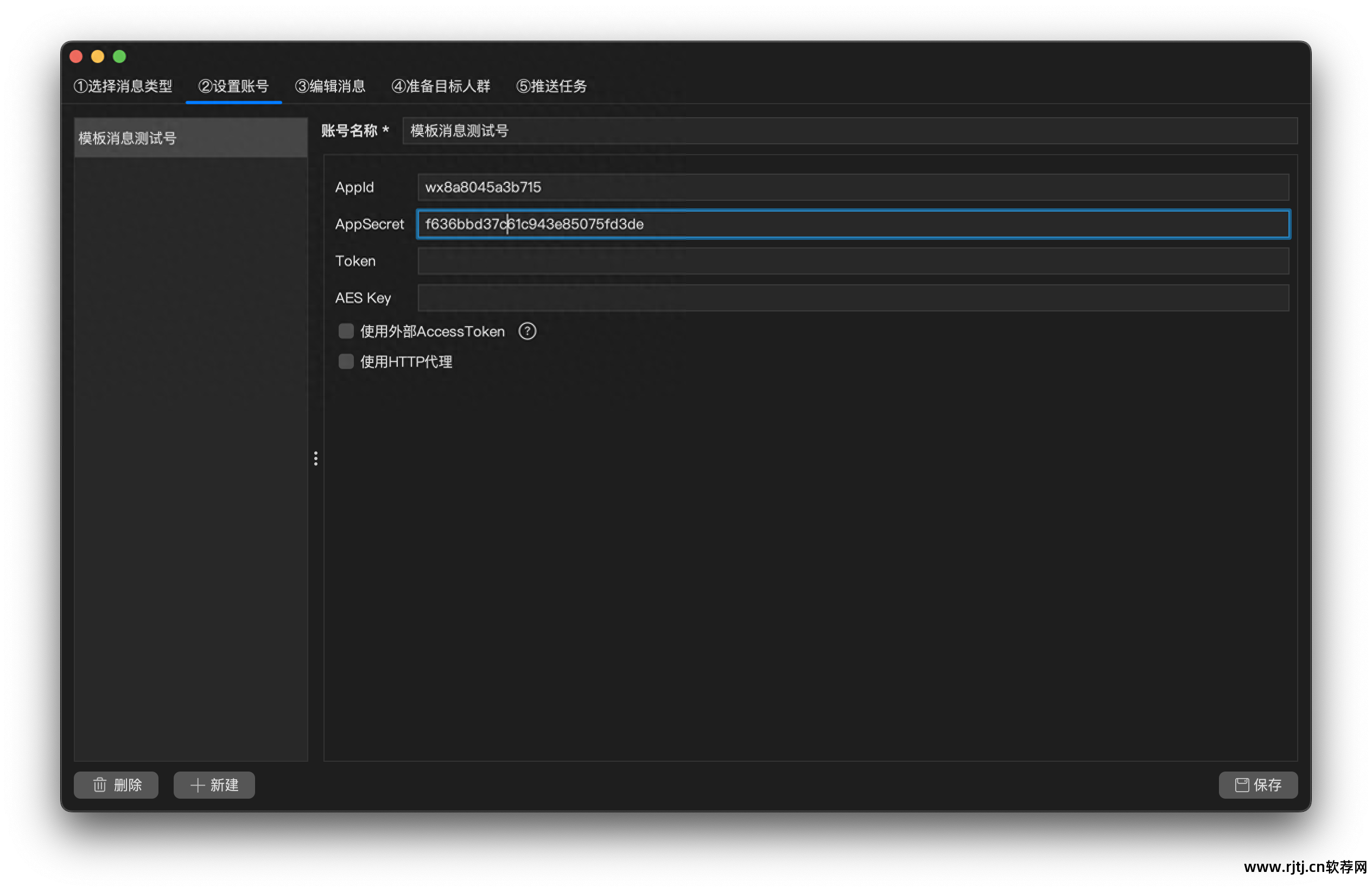The height and width of the screenshot is (892, 1372).
Task: Click the help question mark icon
Action: [527, 332]
